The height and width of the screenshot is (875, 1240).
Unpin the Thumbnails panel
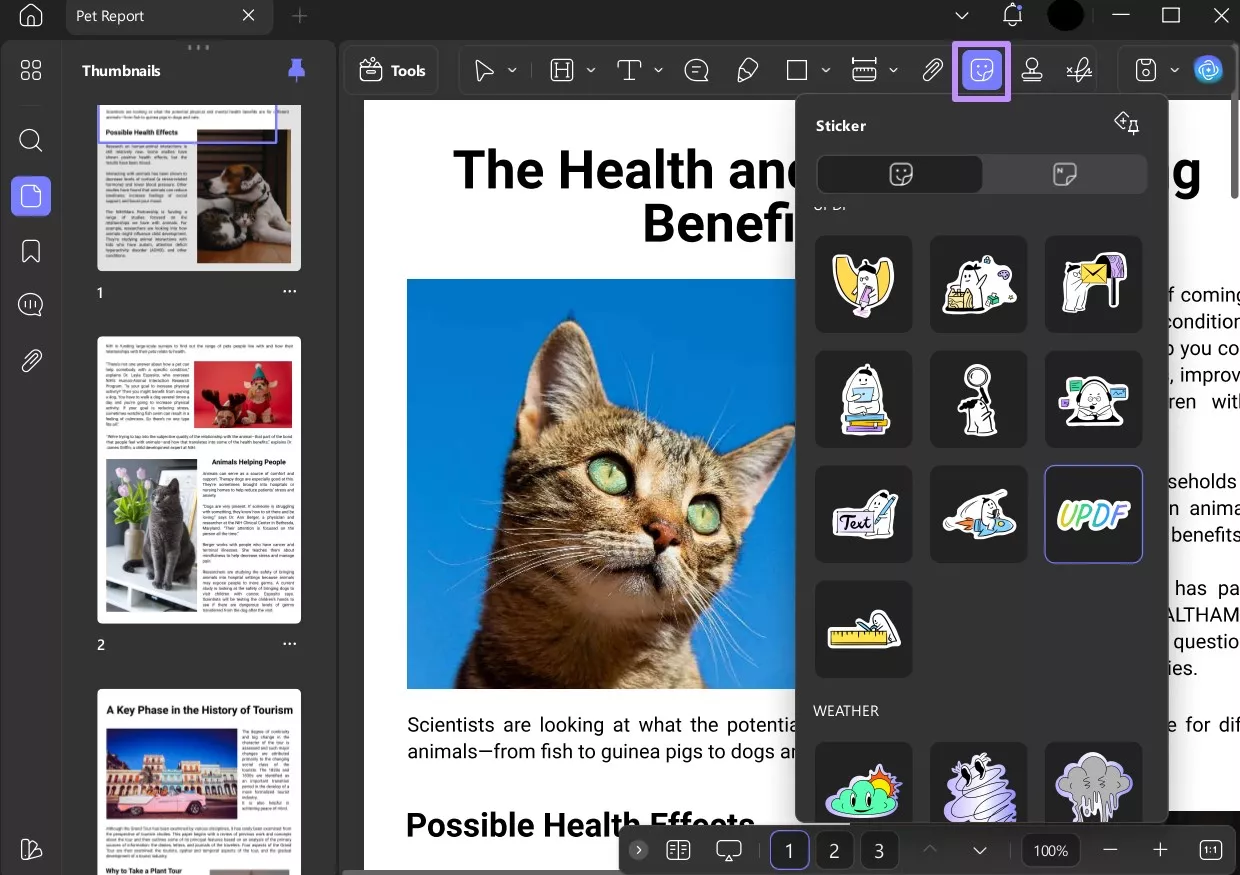(x=296, y=67)
